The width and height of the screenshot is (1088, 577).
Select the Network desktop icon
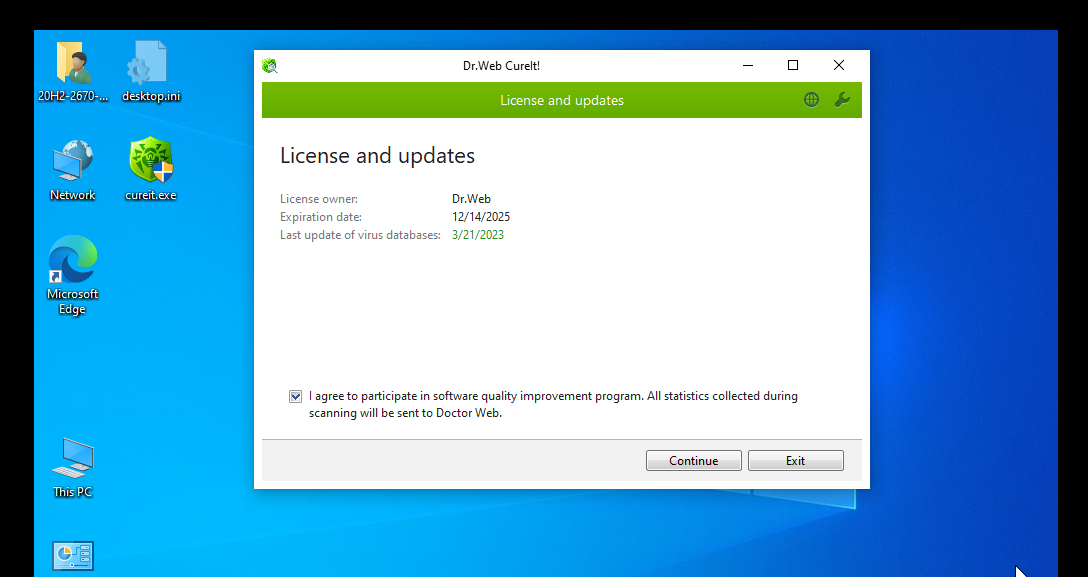point(73,169)
